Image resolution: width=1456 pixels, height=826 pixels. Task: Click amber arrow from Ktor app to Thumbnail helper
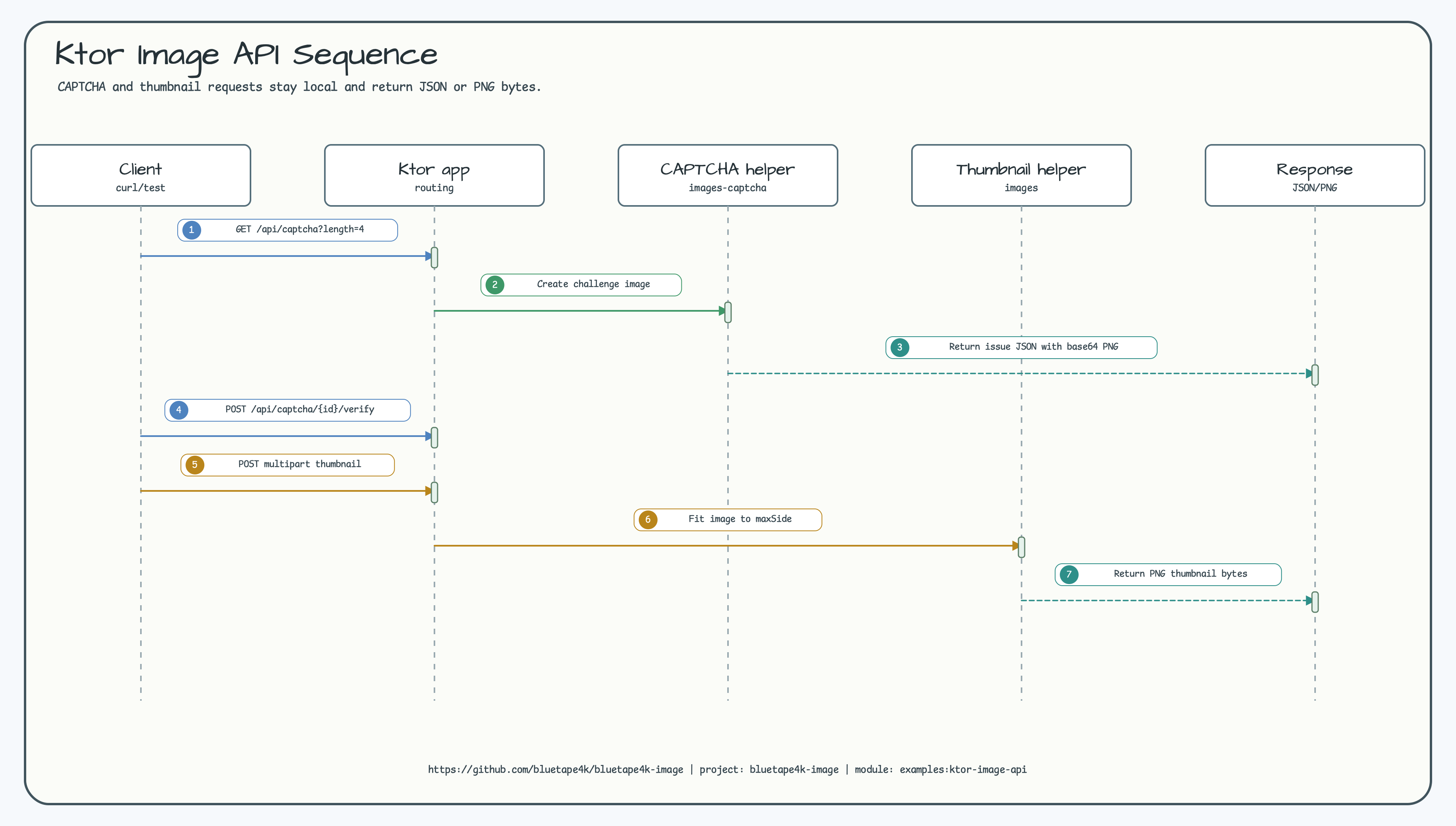point(726,546)
